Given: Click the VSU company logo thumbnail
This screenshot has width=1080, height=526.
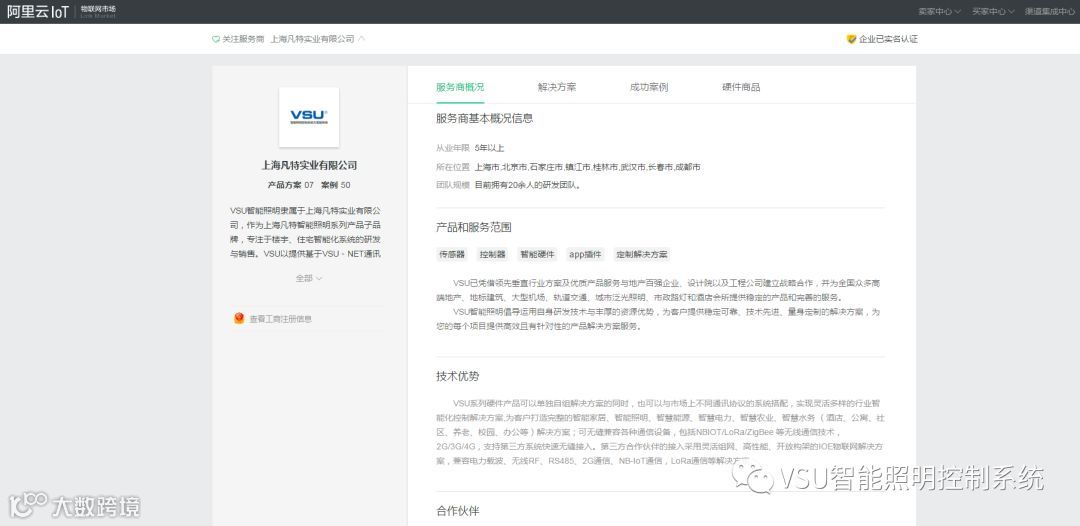Looking at the screenshot, I should [309, 117].
